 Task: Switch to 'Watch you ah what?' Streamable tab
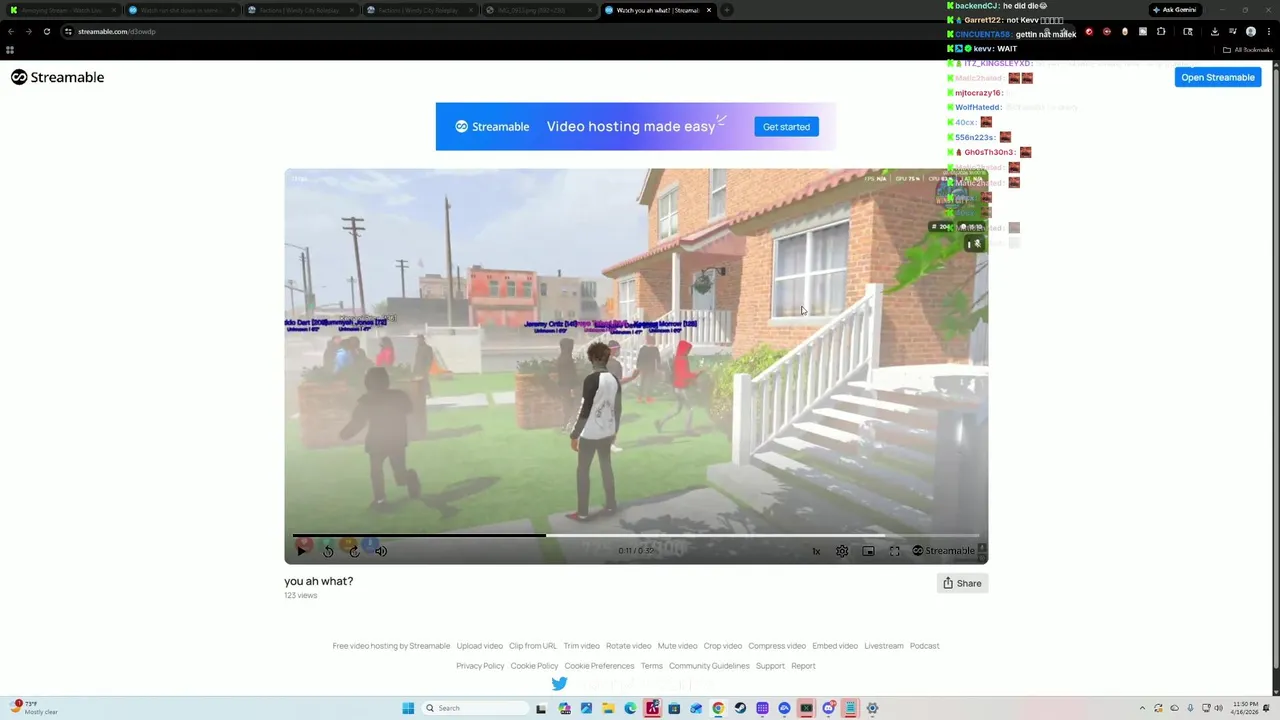pyautogui.click(x=658, y=10)
